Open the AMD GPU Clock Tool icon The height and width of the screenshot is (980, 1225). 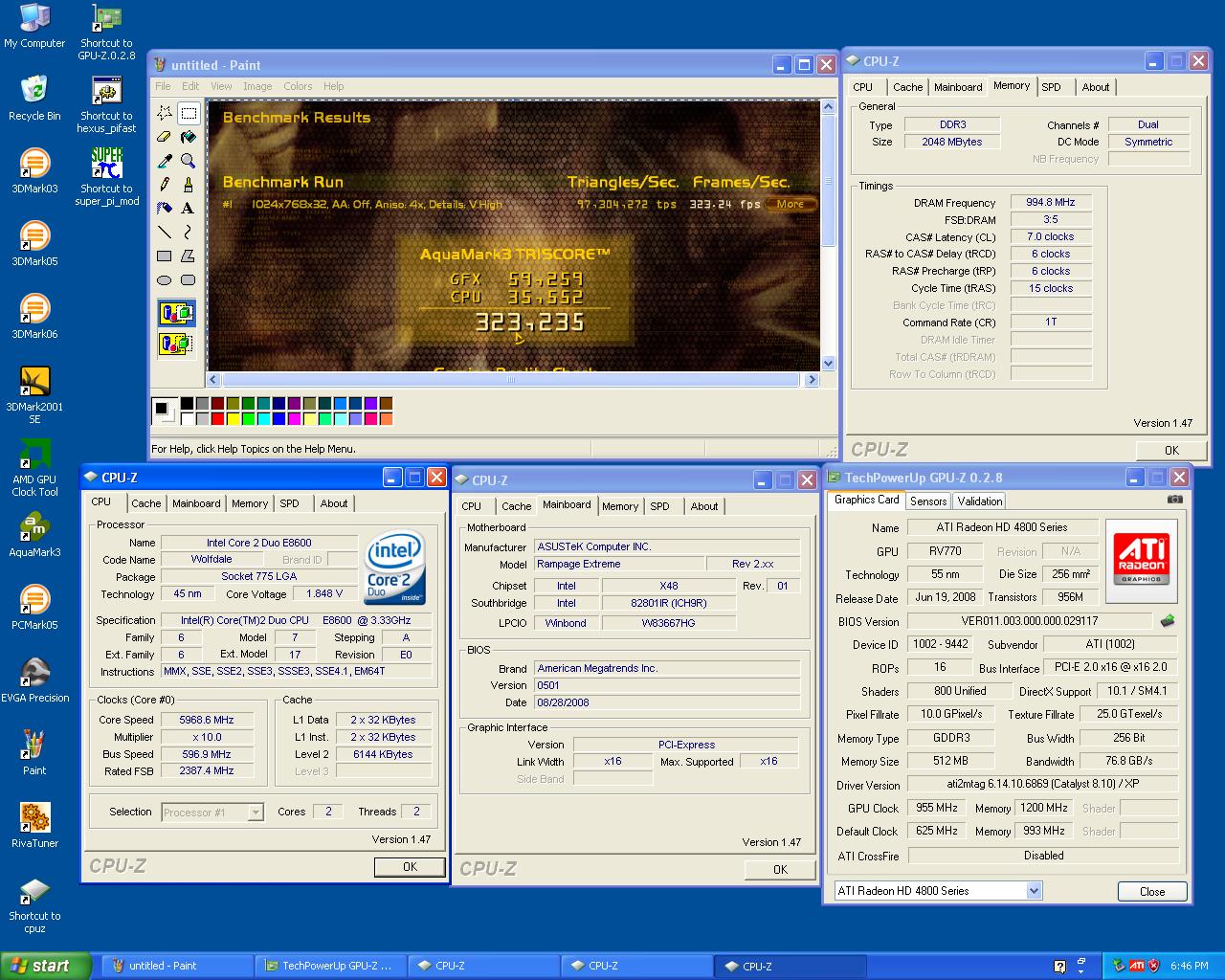(34, 467)
